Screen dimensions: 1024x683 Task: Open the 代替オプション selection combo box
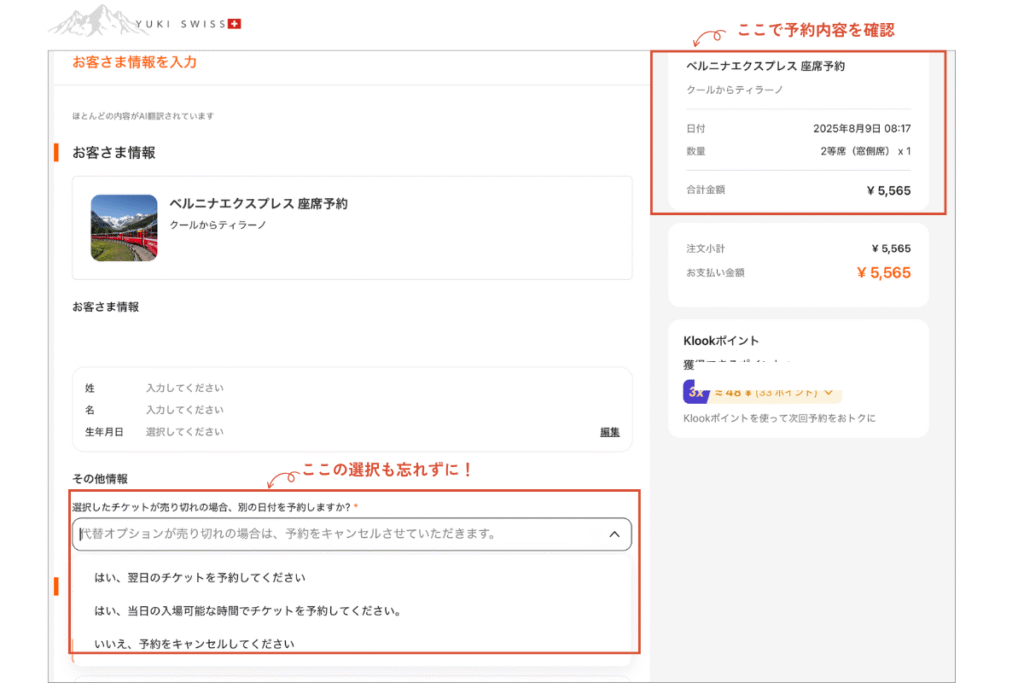pos(352,534)
